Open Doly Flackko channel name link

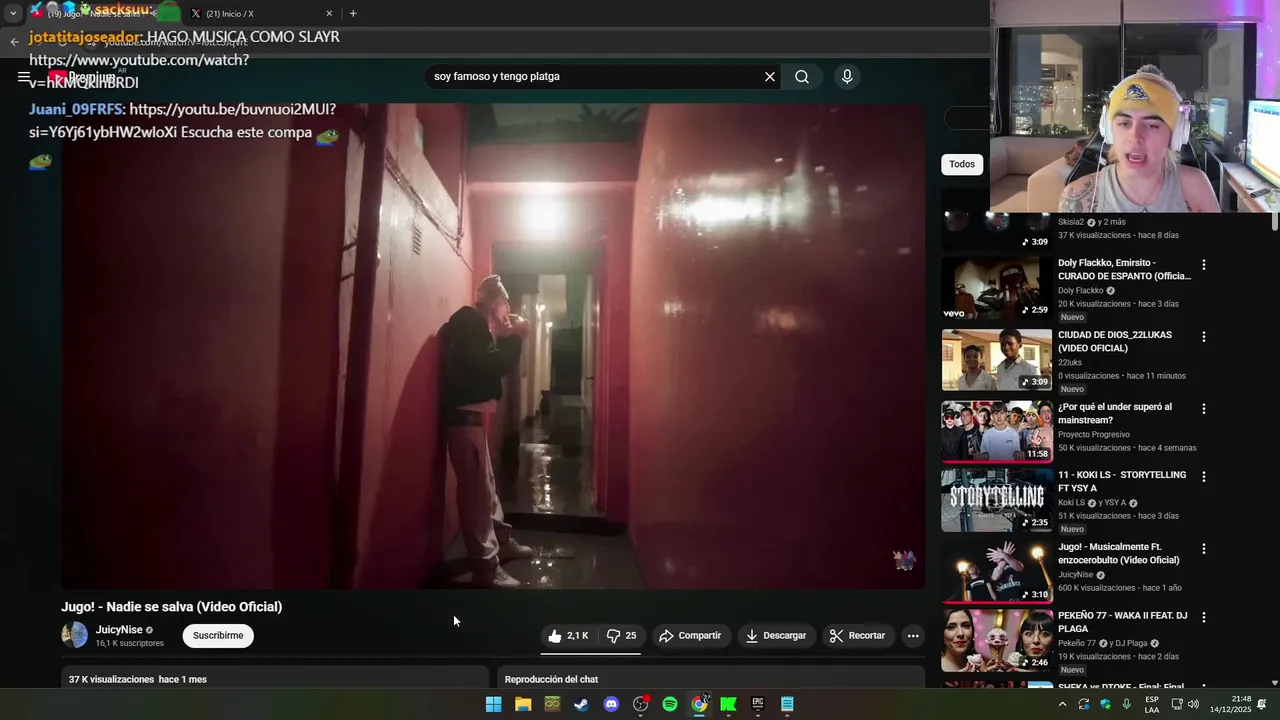[1080, 291]
